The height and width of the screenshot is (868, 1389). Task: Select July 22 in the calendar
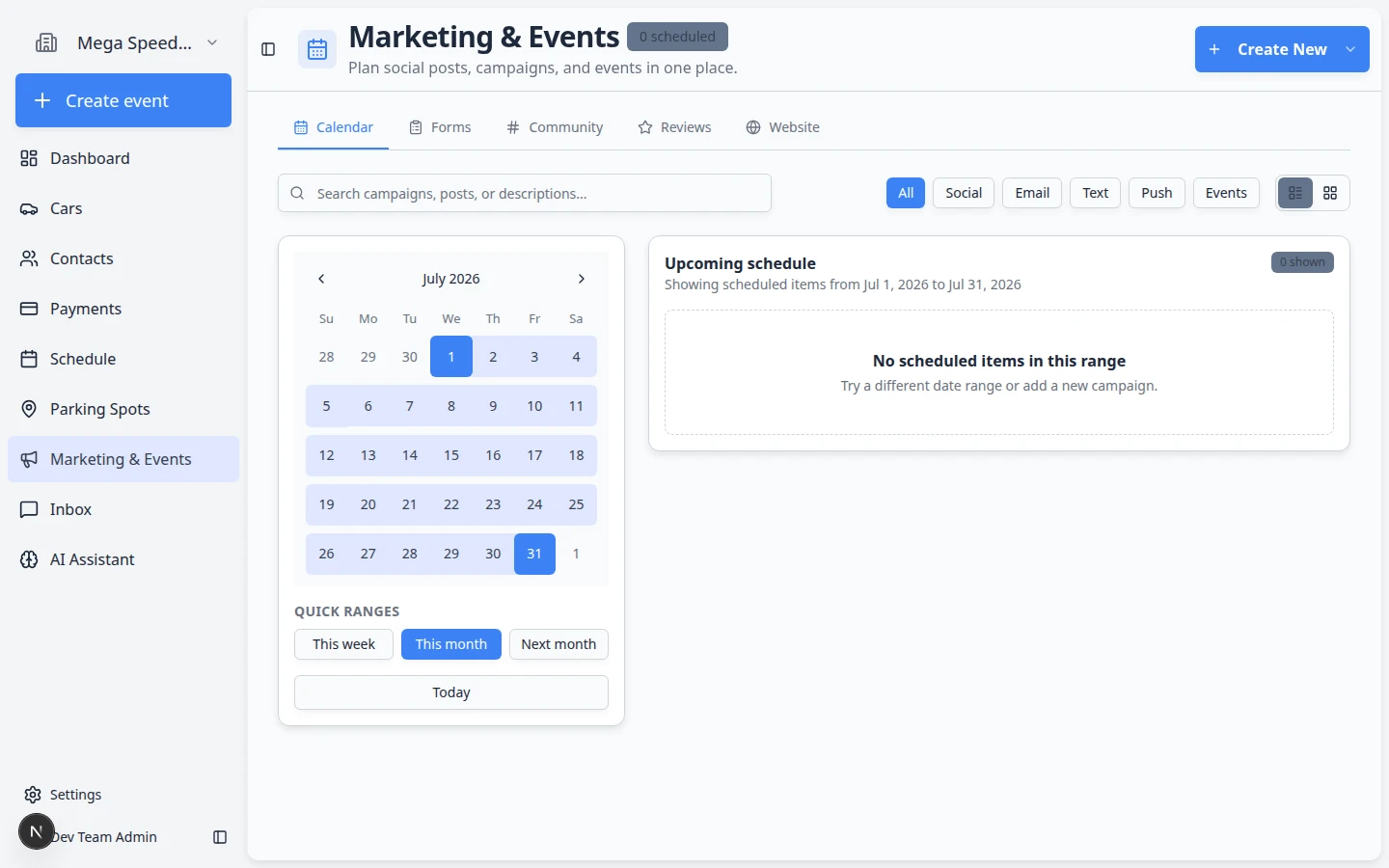(x=451, y=504)
